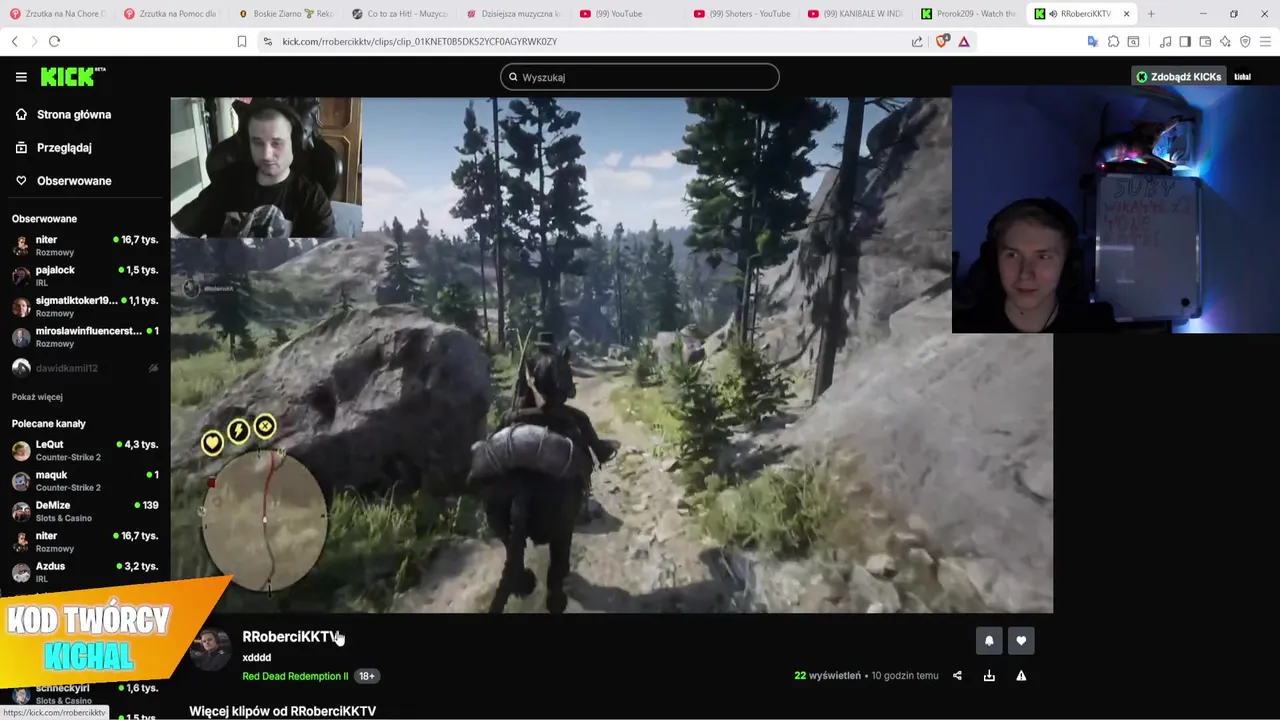Click the RRoberciKKTV channel name

pyautogui.click(x=291, y=637)
